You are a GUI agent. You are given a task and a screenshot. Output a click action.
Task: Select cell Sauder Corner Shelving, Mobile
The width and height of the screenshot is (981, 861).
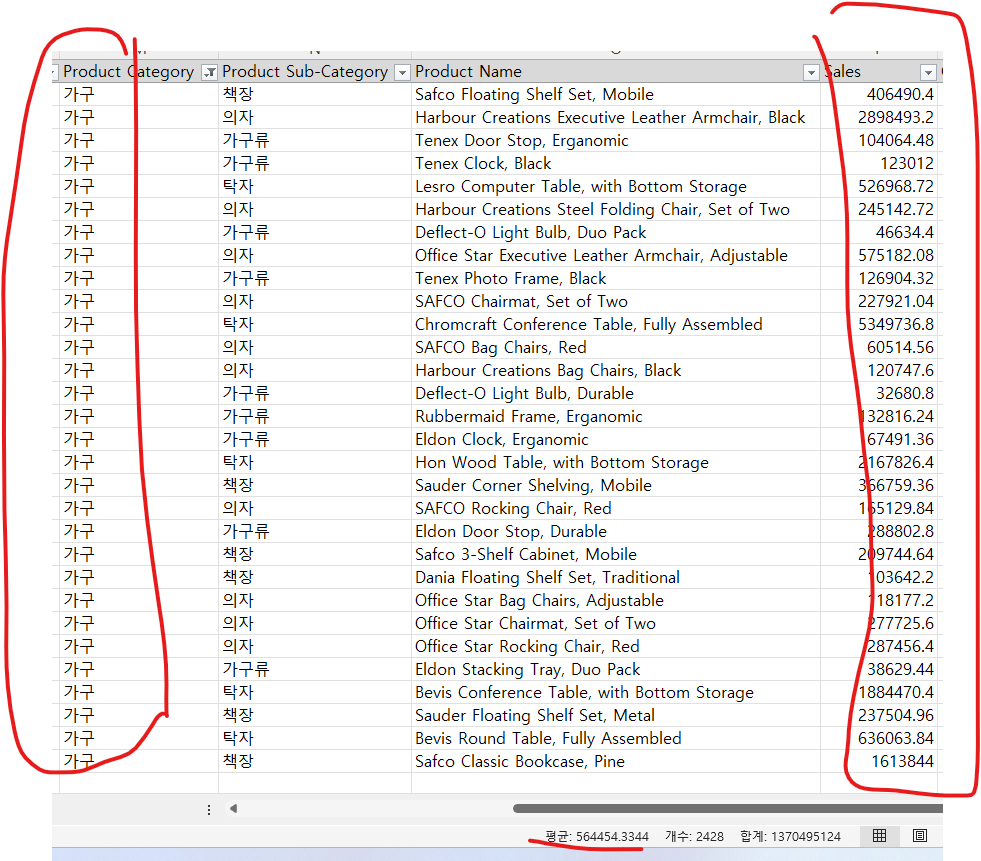616,486
